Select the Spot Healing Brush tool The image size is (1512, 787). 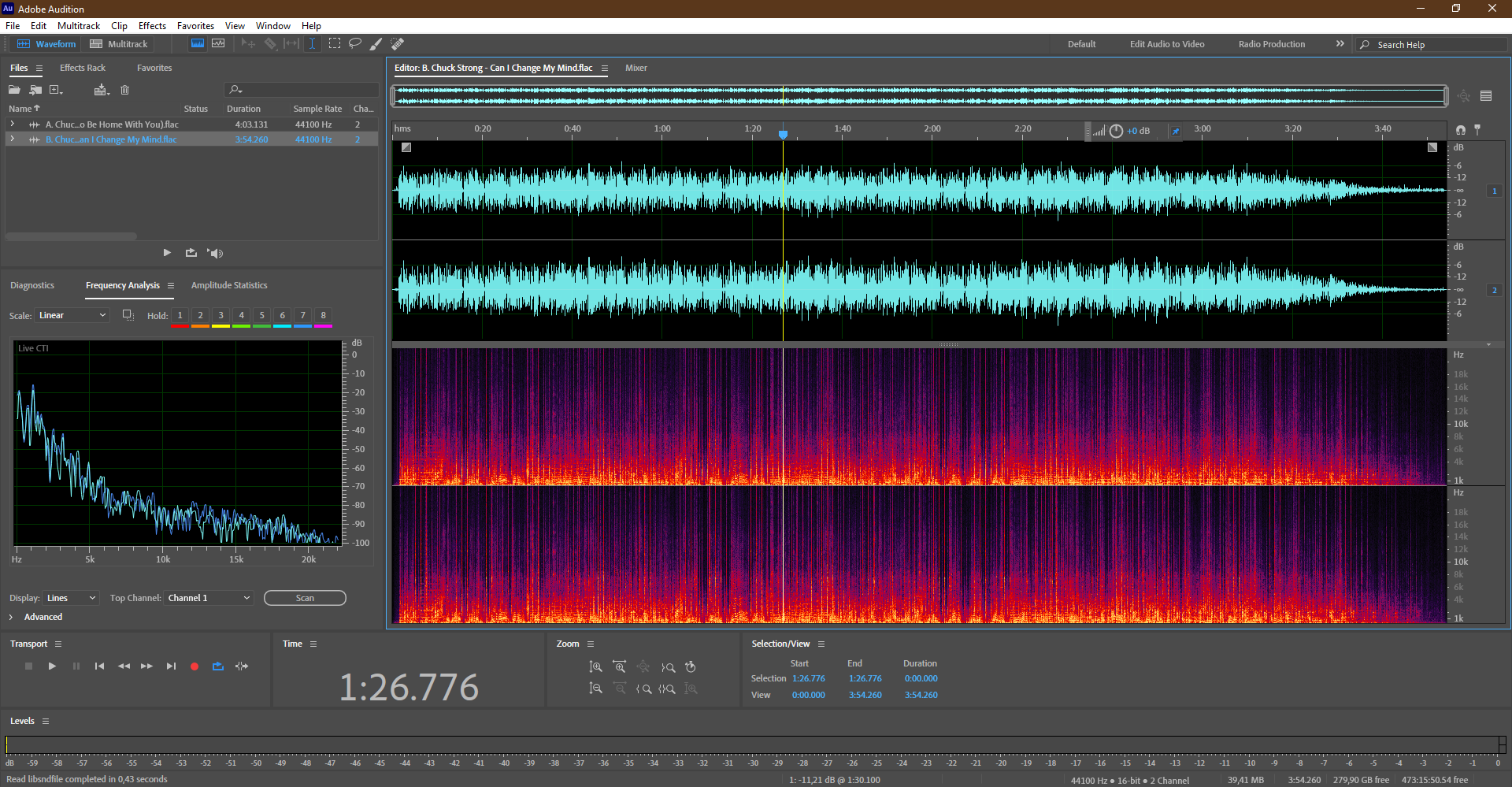397,44
